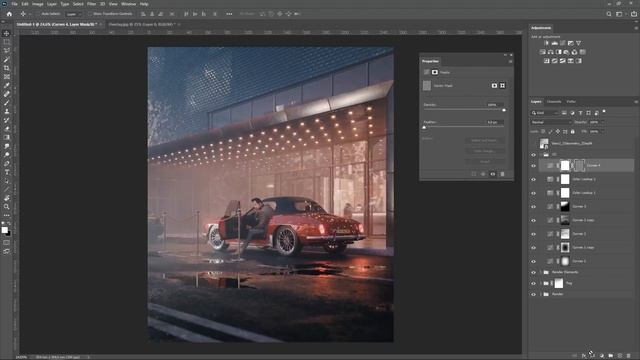Click the Home icon in options bar
640x360 pixels.
coord(9,14)
